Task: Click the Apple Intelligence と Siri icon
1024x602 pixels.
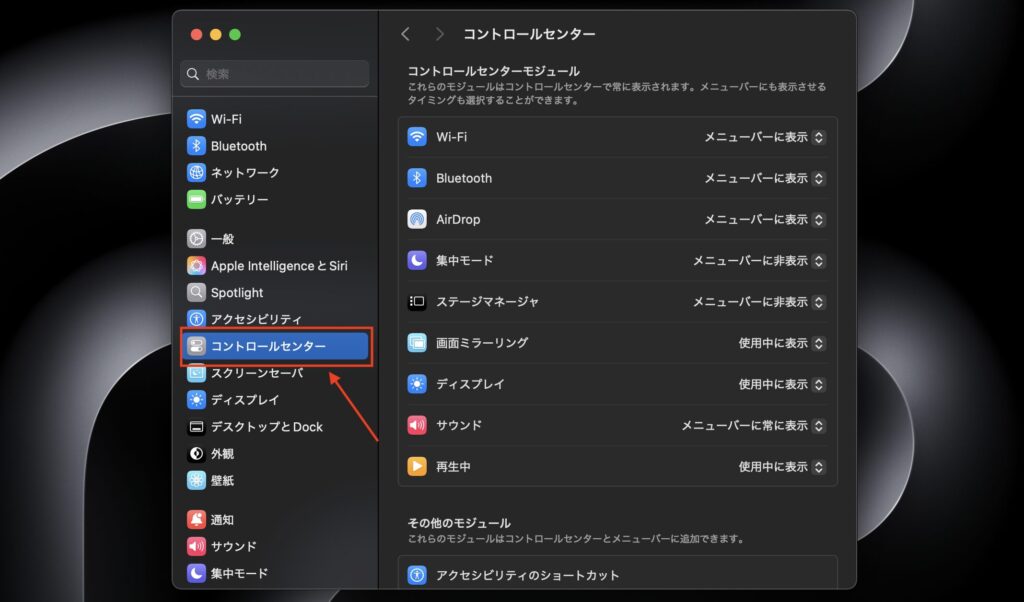Action: click(196, 266)
